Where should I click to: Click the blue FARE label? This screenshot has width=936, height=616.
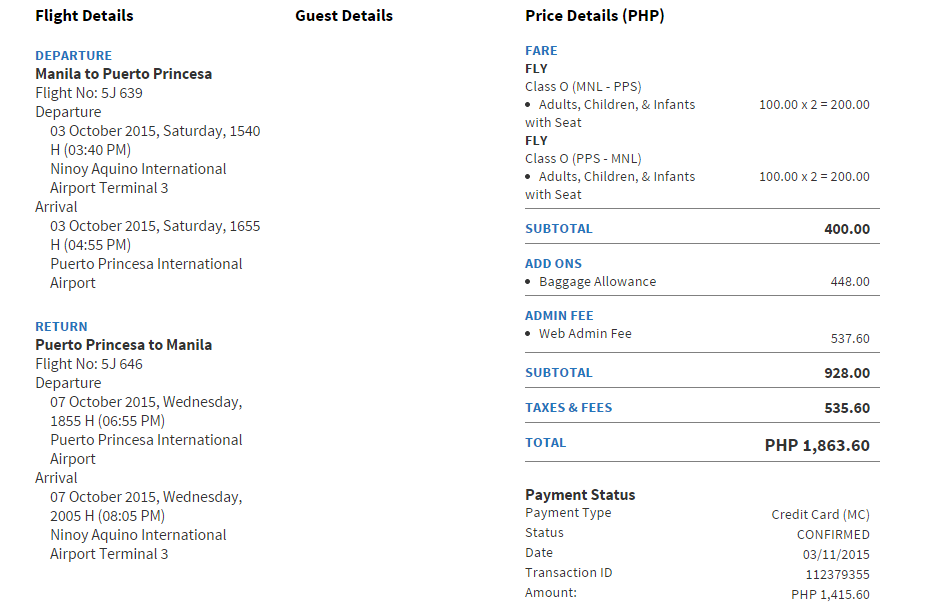541,50
